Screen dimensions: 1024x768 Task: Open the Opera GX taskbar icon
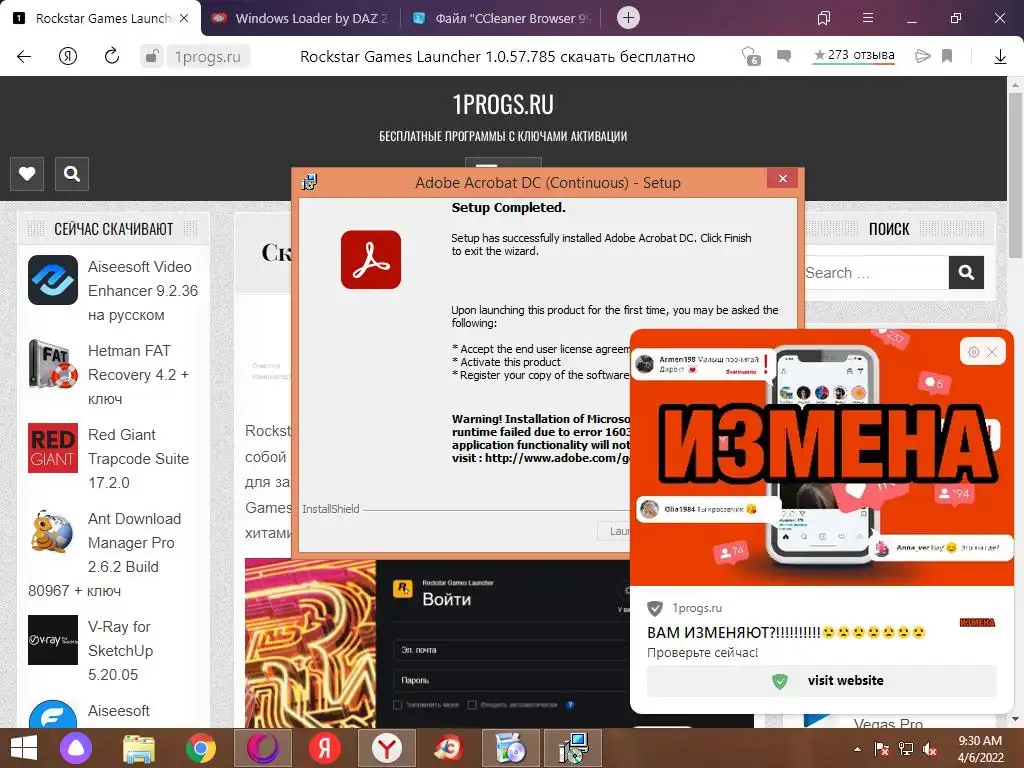(263, 748)
